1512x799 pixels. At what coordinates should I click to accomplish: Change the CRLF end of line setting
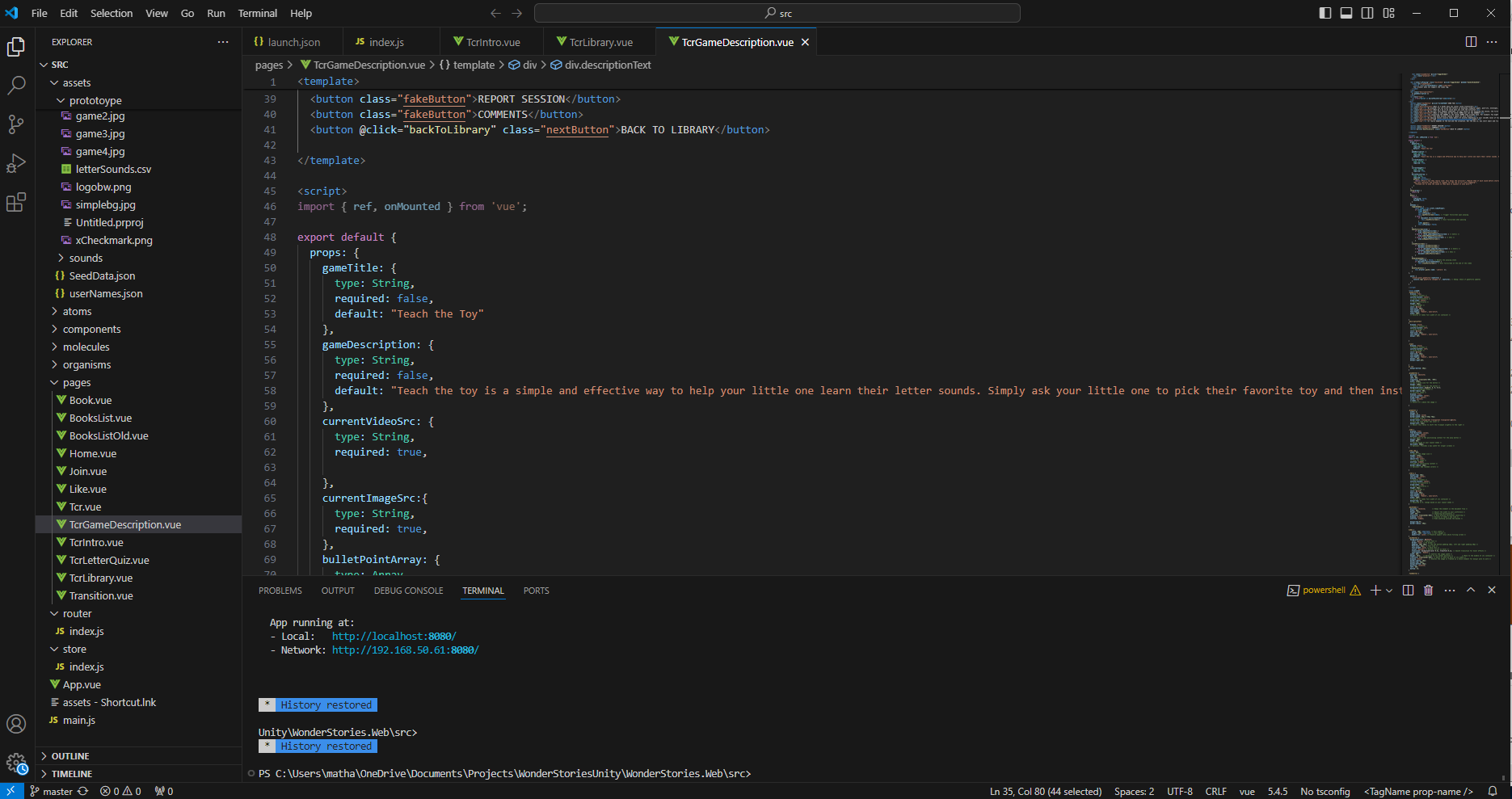[x=1215, y=792]
